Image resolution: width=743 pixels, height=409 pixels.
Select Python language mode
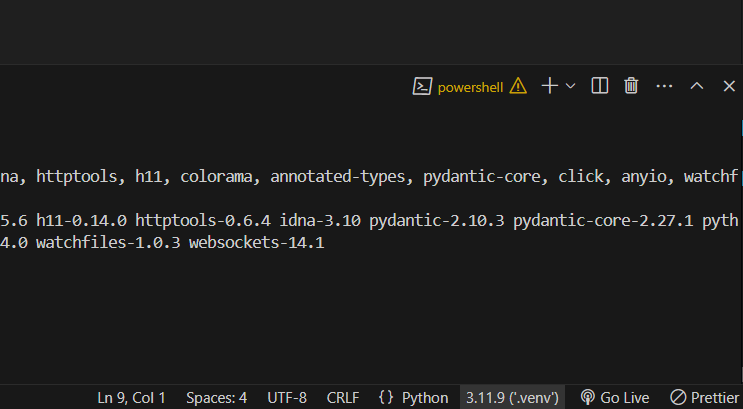(x=425, y=398)
